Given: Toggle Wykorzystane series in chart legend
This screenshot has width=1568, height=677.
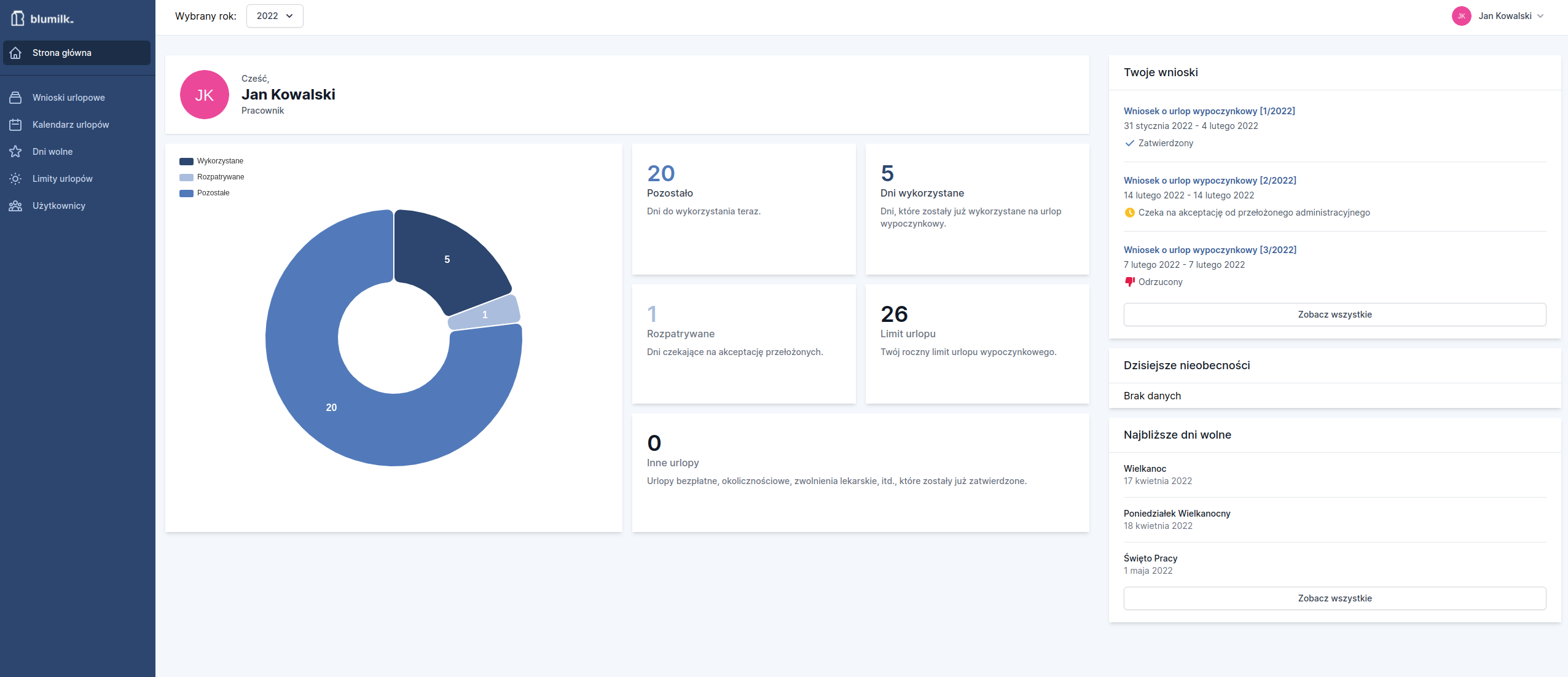Looking at the screenshot, I should (x=211, y=161).
